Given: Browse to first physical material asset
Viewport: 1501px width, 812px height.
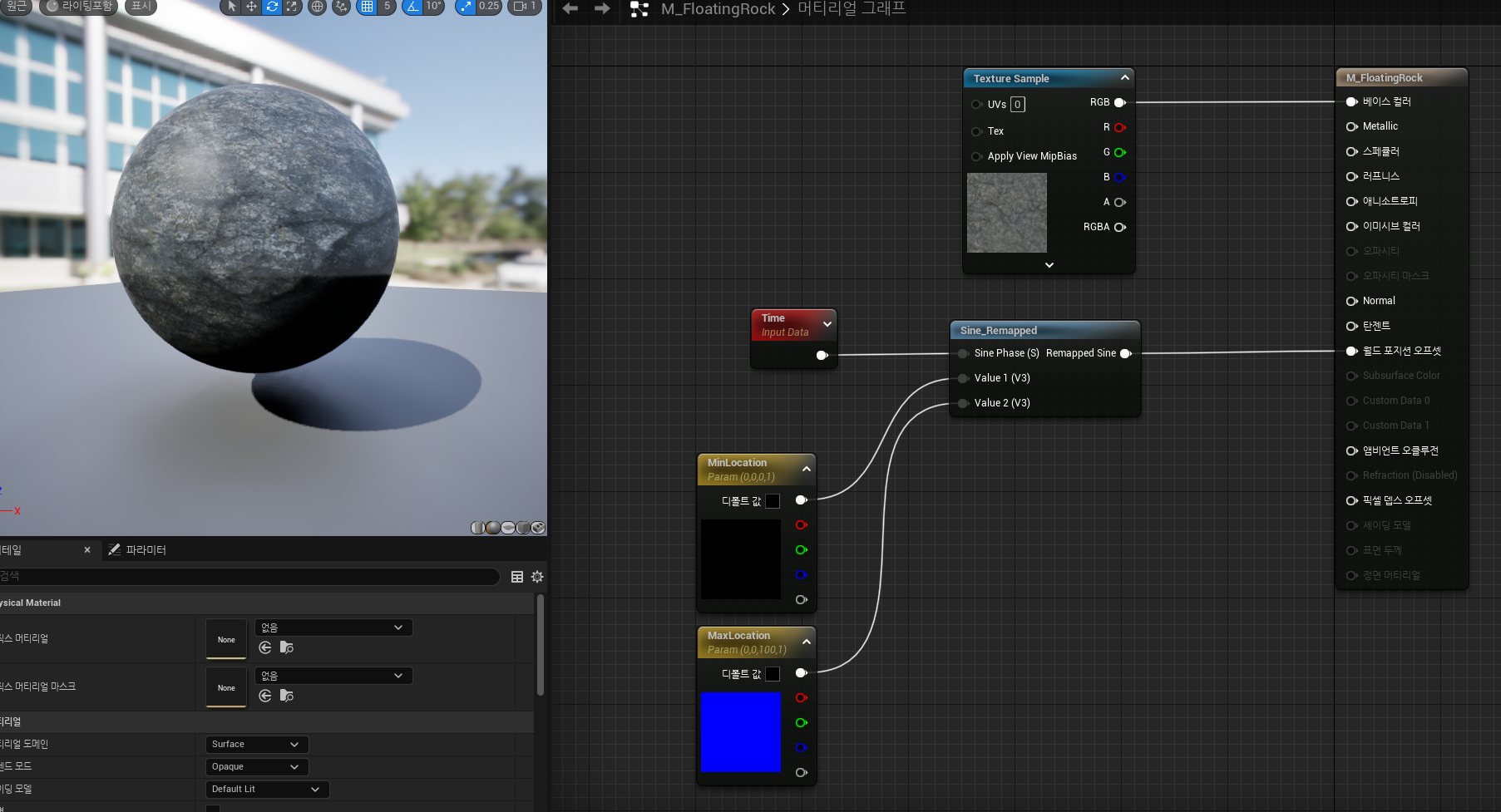Looking at the screenshot, I should tap(287, 647).
